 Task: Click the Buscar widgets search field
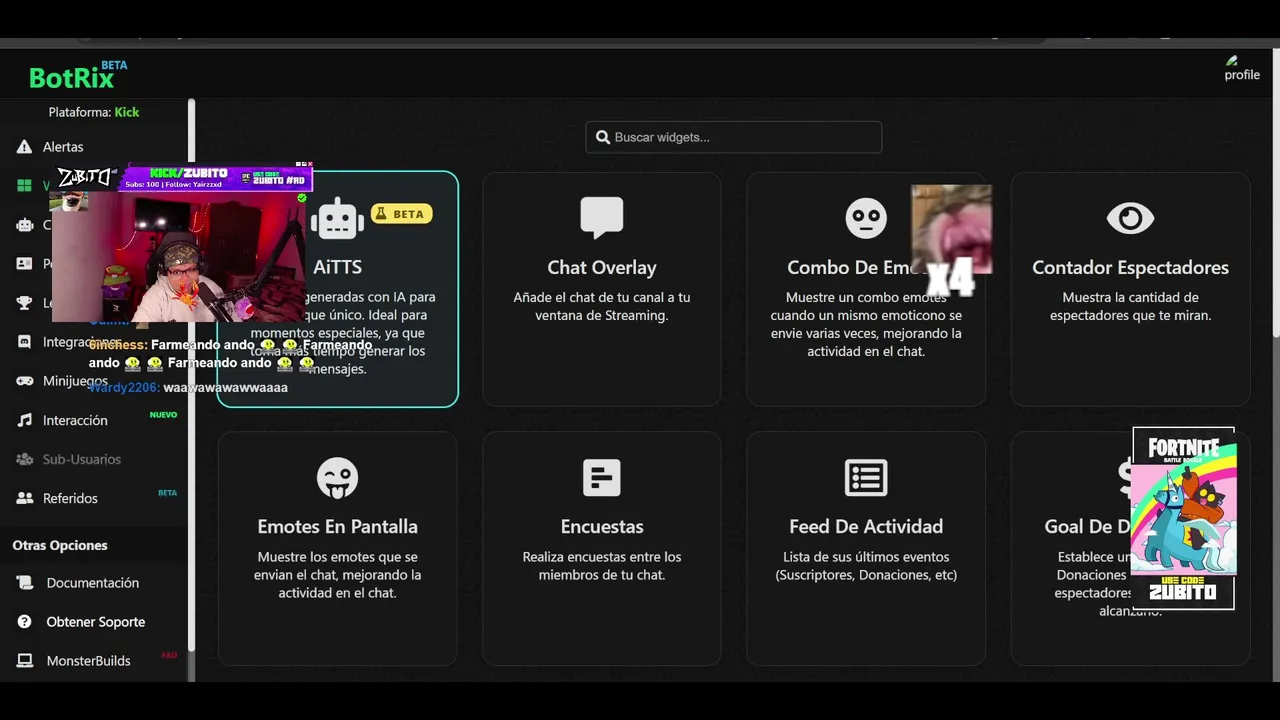(x=734, y=137)
